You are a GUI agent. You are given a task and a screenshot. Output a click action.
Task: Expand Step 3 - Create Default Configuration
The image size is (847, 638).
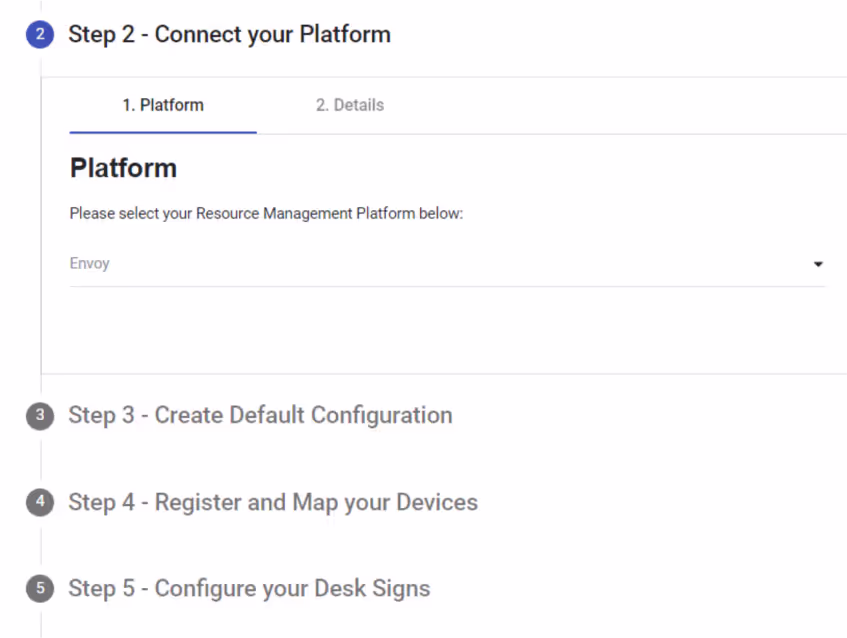coord(260,415)
